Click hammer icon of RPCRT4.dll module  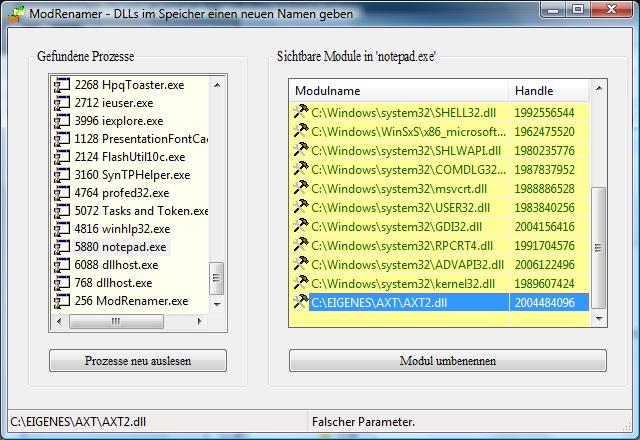pos(301,245)
